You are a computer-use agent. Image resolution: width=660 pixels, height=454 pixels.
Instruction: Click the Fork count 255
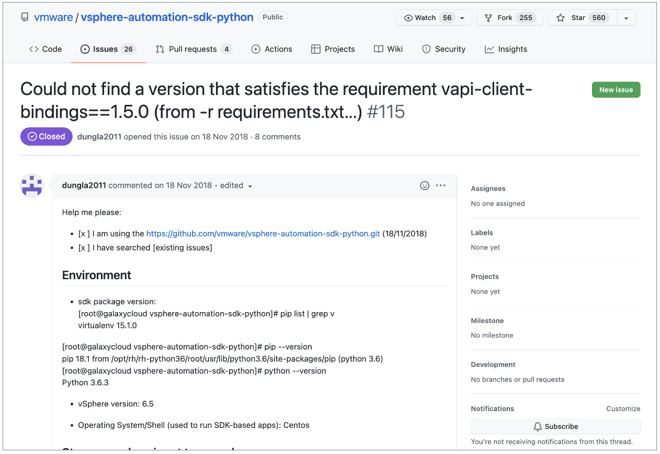pyautogui.click(x=525, y=18)
